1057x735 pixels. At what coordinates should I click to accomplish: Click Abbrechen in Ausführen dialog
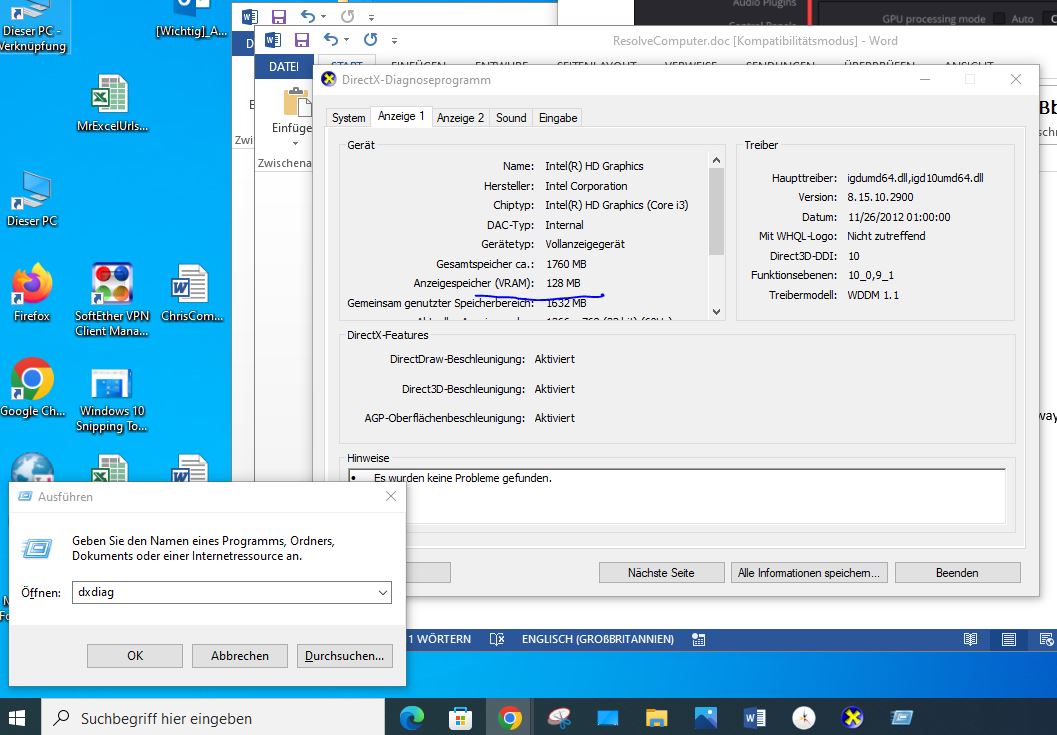[x=240, y=655]
